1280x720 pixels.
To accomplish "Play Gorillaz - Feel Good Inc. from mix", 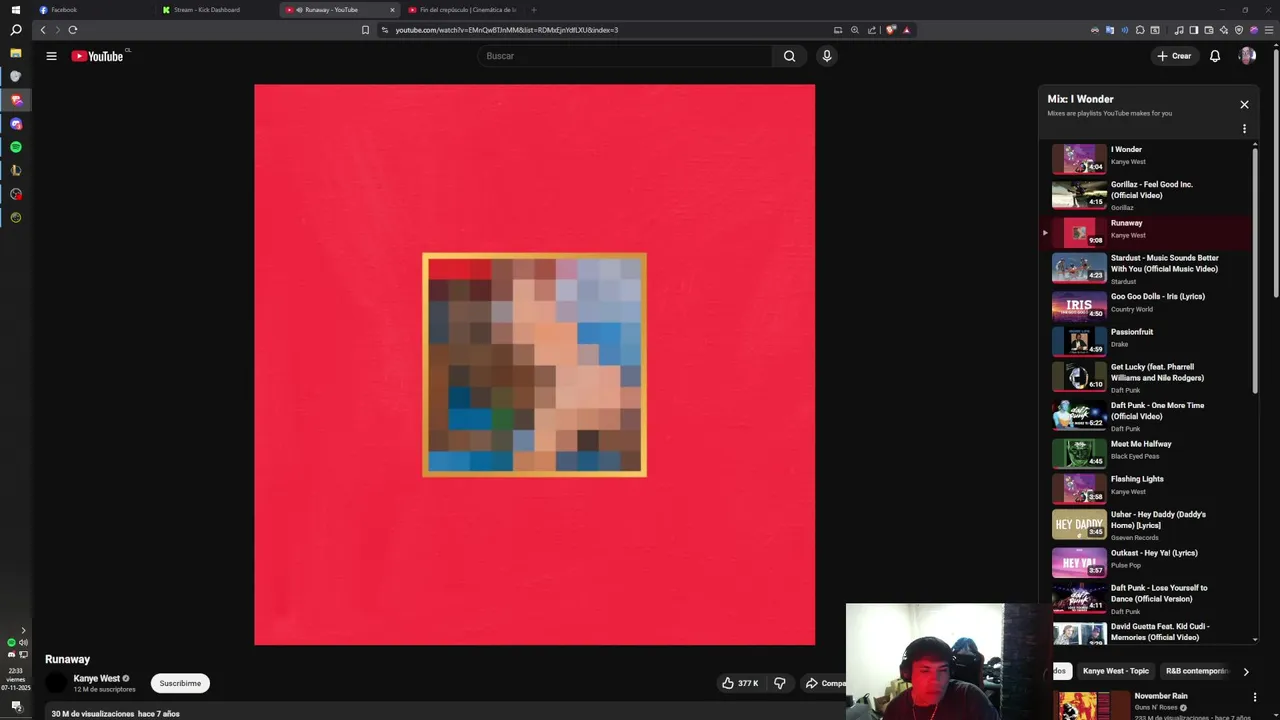I will 1145,194.
